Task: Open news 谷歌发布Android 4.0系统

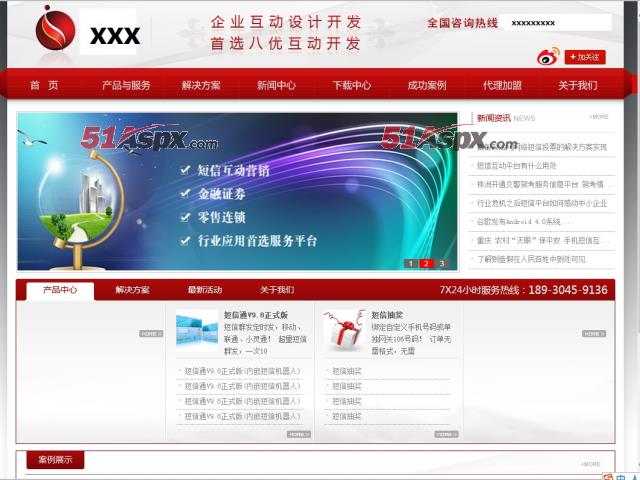Action: tap(525, 222)
